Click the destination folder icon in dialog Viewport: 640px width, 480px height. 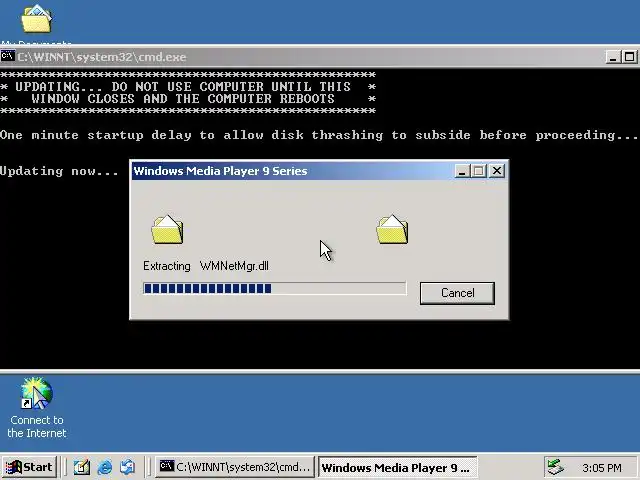[x=392, y=229]
